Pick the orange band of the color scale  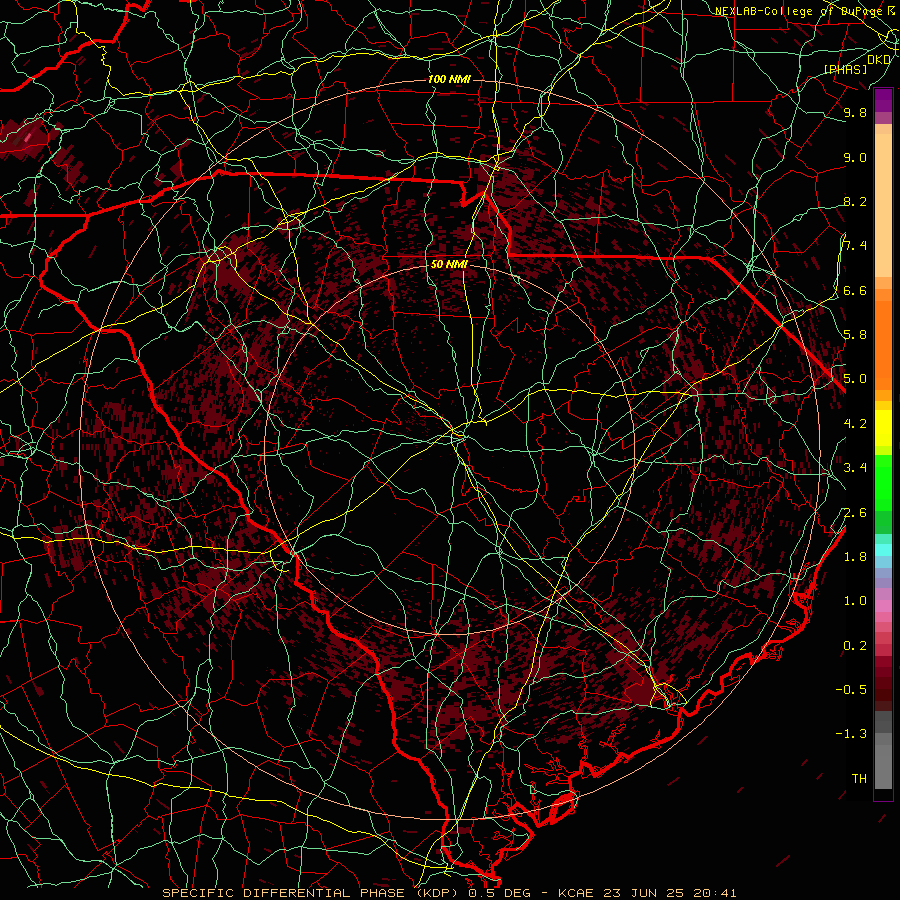[883, 344]
